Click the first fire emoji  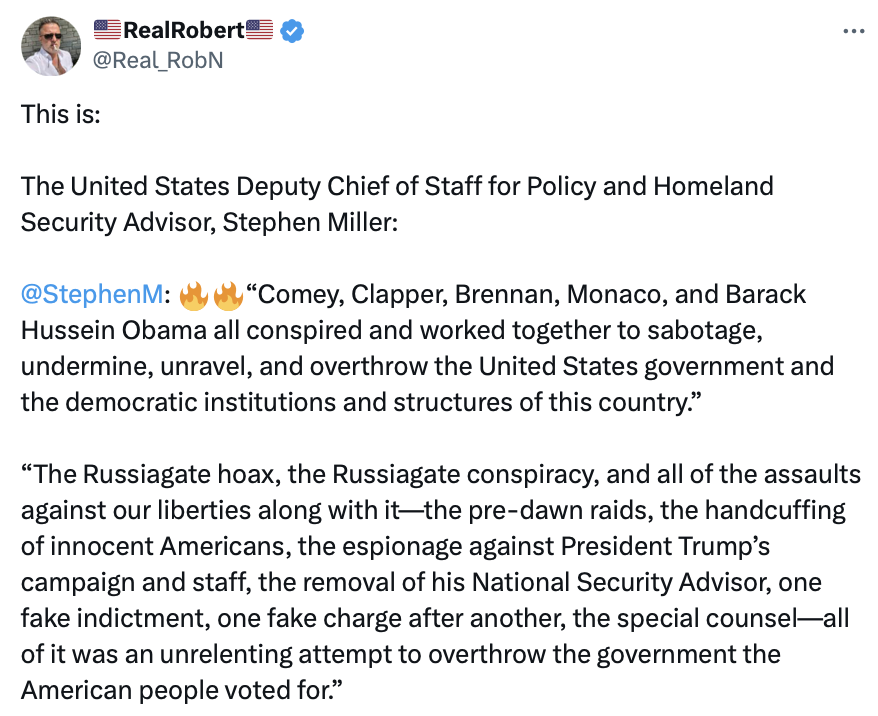pyautogui.click(x=194, y=296)
